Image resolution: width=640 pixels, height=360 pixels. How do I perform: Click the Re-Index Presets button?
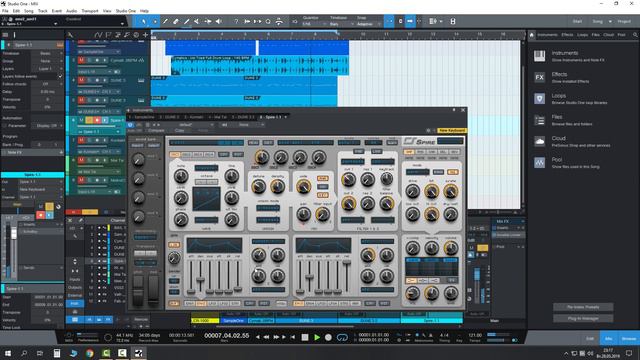[583, 307]
